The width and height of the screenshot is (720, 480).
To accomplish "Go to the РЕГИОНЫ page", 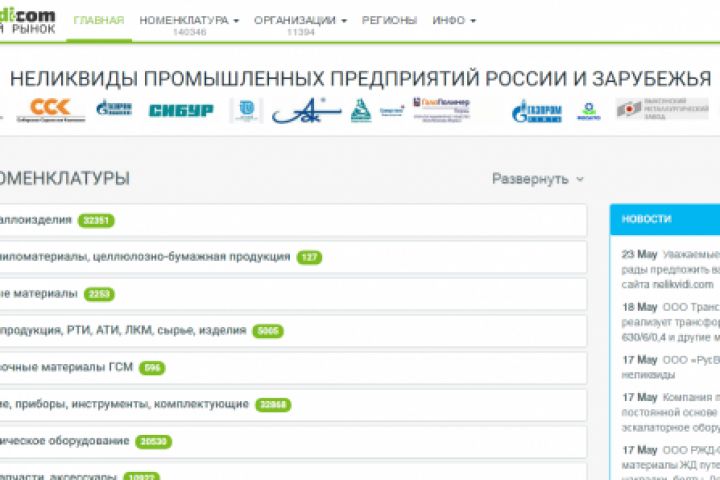I will pyautogui.click(x=389, y=20).
